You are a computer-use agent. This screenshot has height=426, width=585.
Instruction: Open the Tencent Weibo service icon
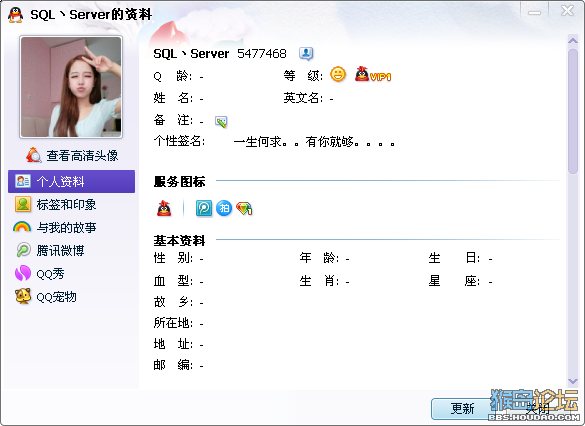point(204,208)
